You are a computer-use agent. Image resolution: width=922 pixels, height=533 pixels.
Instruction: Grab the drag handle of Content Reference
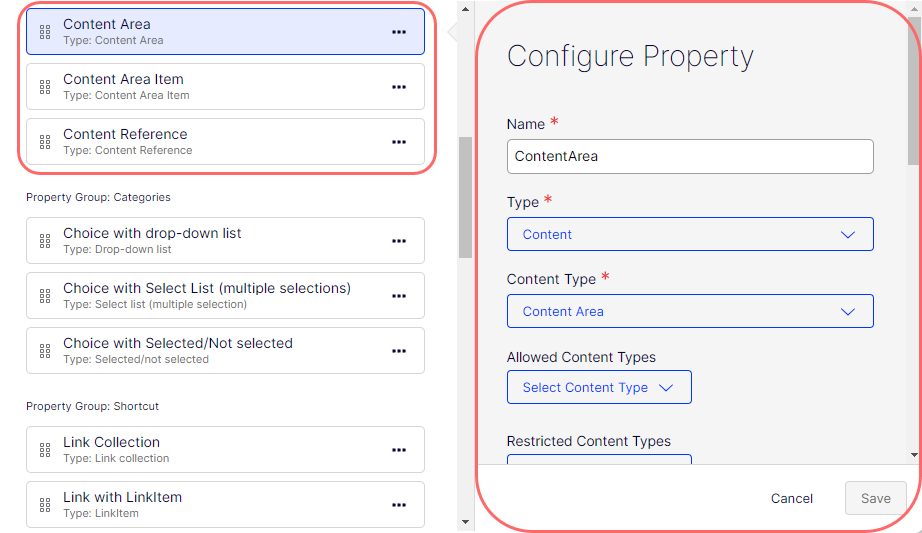click(x=45, y=142)
